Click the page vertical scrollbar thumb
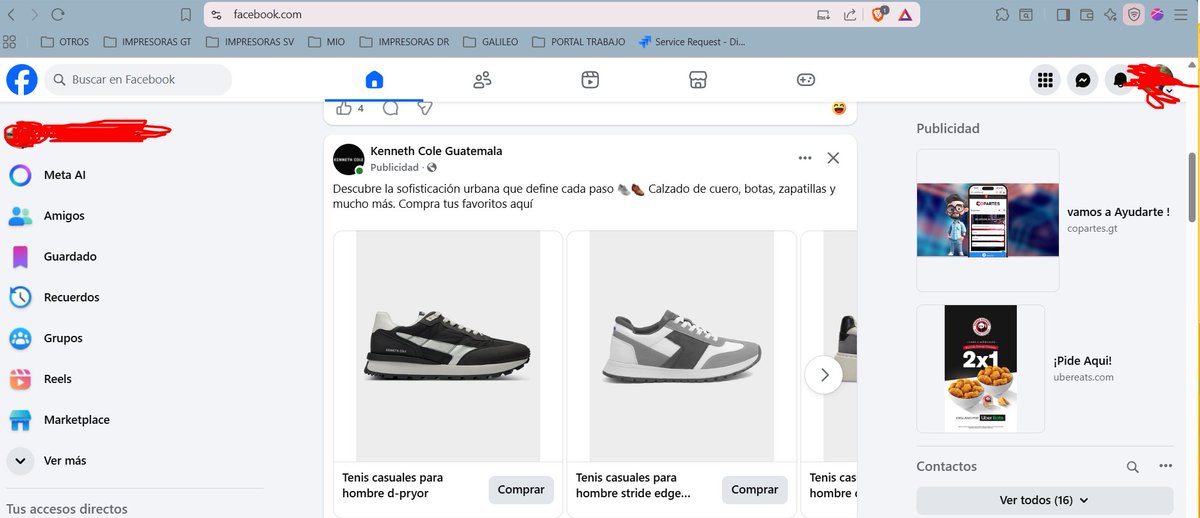The height and width of the screenshot is (518, 1200). (x=1191, y=189)
